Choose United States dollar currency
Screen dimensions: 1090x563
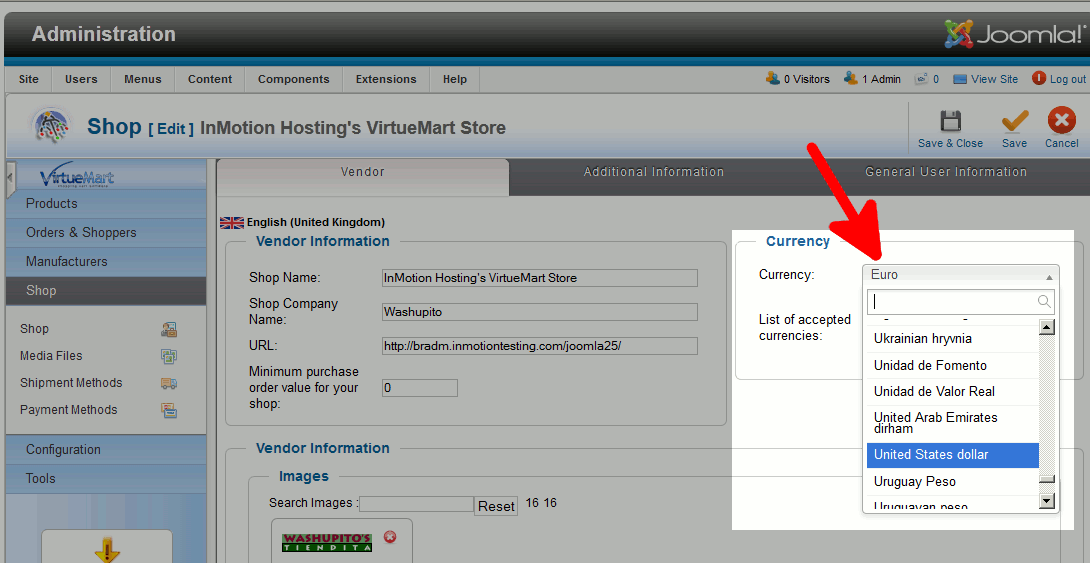click(x=952, y=455)
